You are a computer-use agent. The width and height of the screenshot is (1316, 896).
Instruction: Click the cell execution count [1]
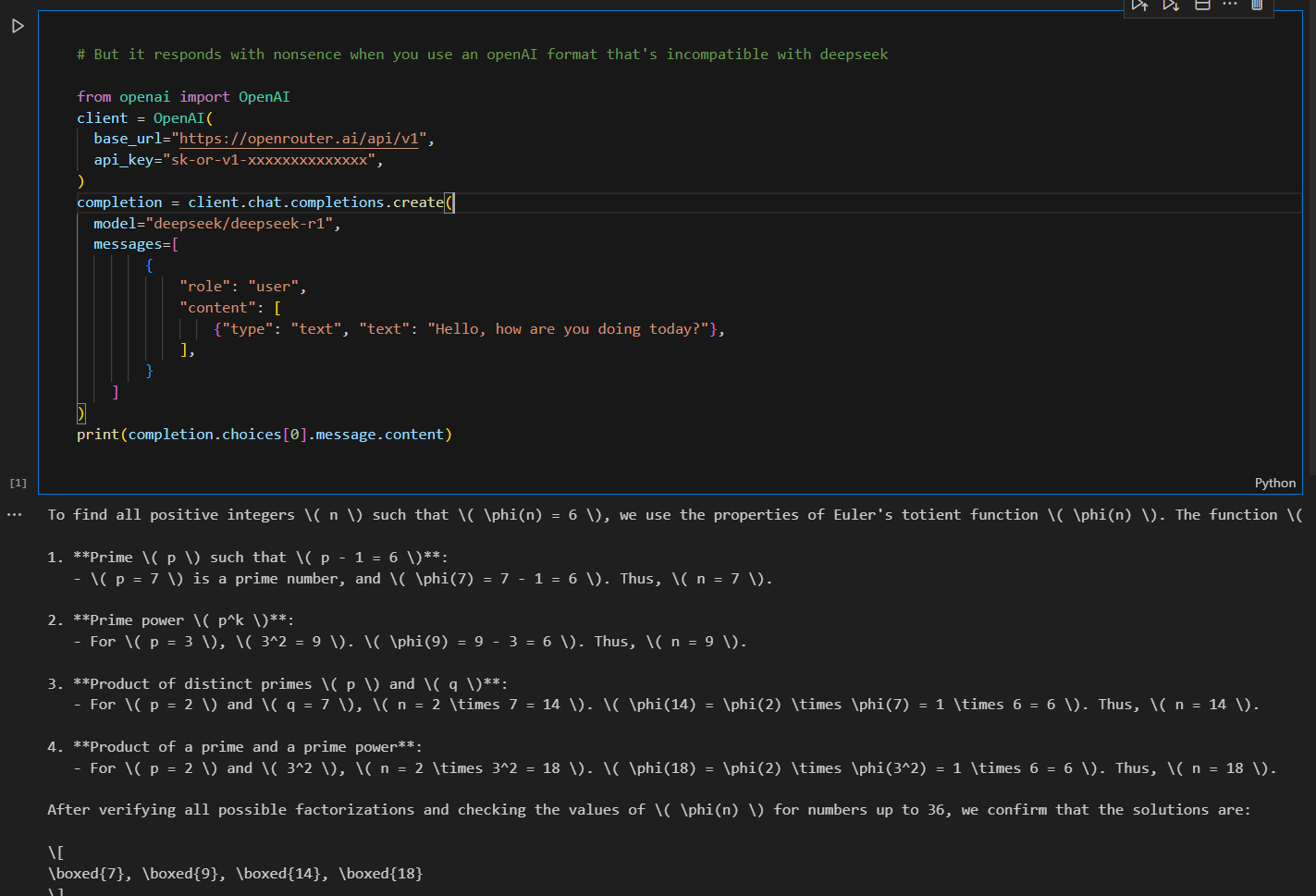[18, 483]
